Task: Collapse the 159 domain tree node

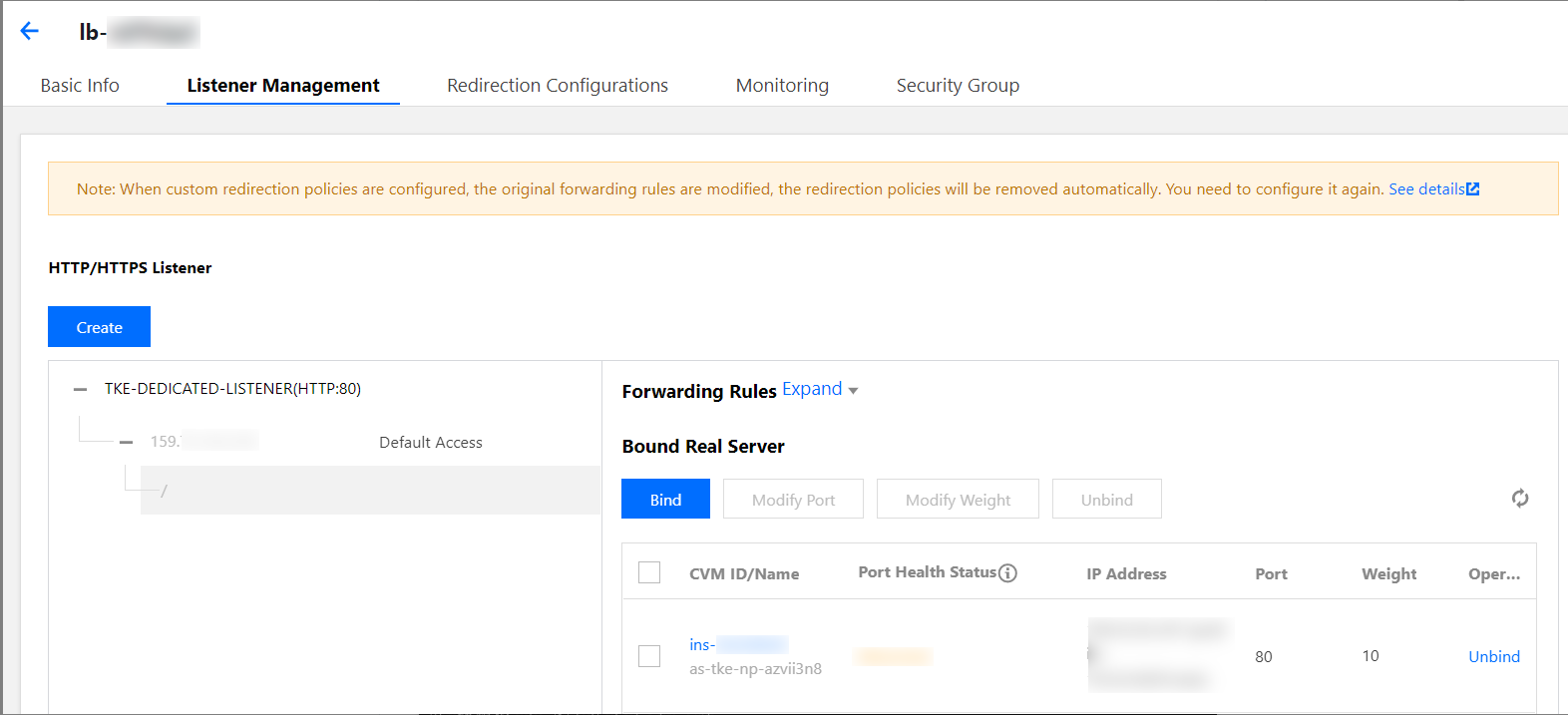Action: 126,442
